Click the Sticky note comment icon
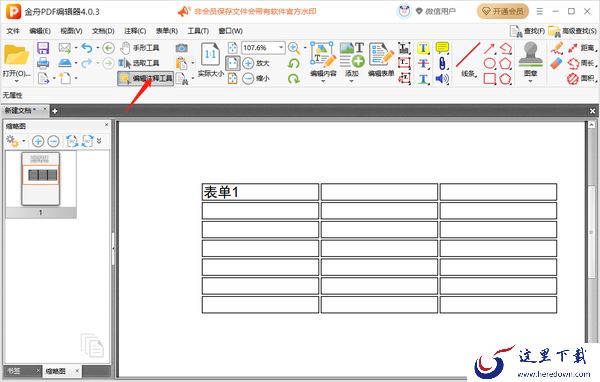 pos(442,48)
